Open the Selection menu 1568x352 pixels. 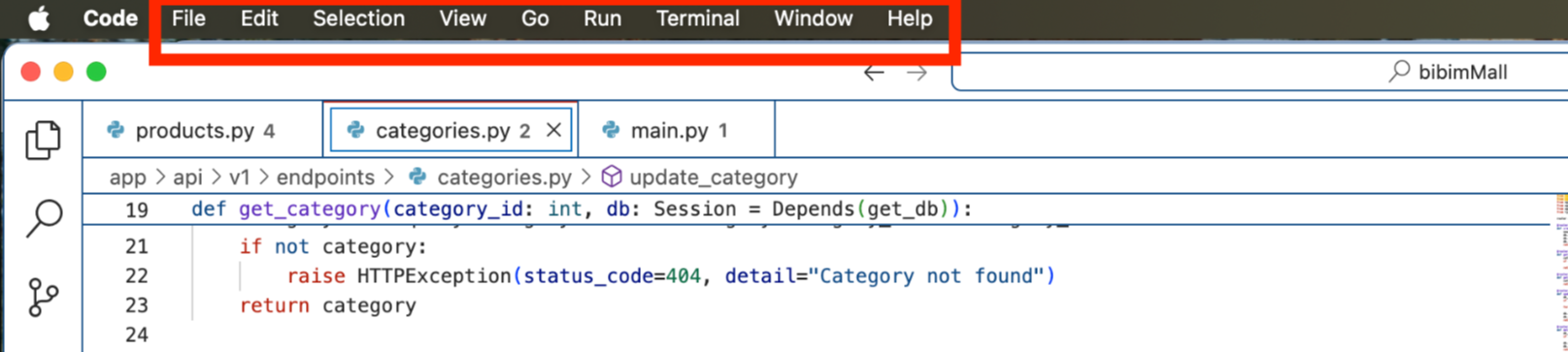pyautogui.click(x=358, y=18)
